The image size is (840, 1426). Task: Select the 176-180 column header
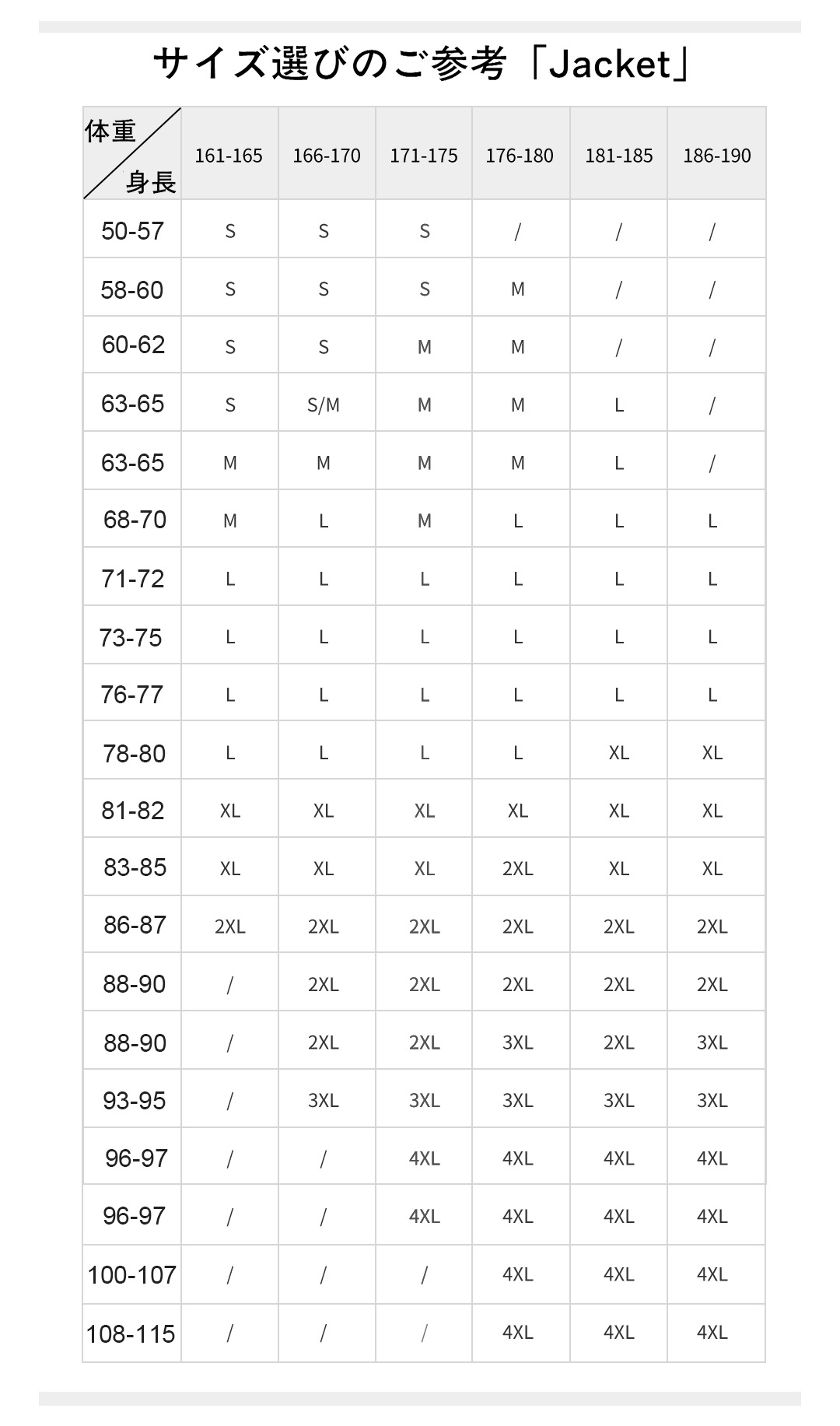(520, 156)
